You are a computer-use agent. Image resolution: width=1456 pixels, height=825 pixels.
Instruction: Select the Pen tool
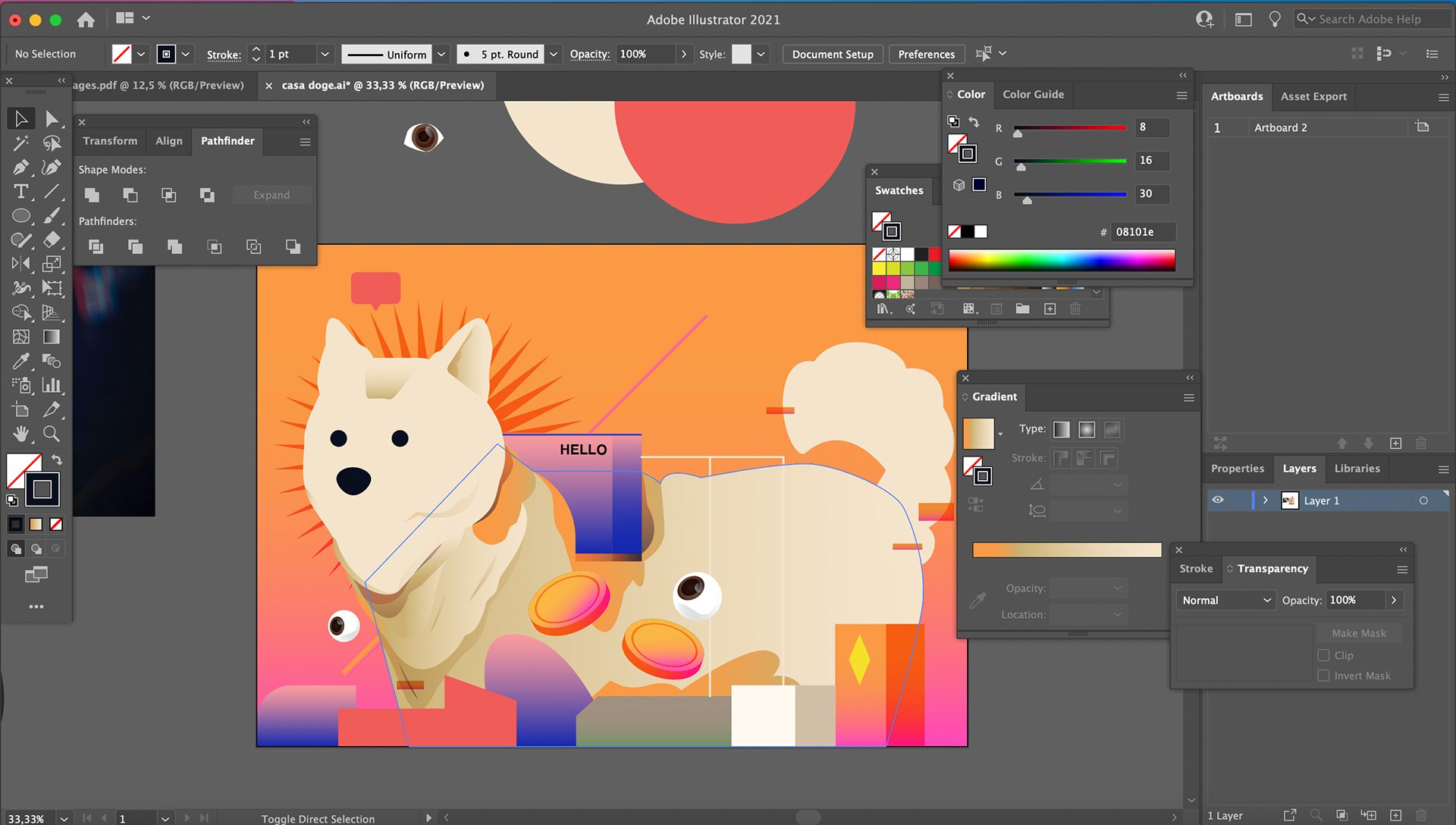[20, 167]
